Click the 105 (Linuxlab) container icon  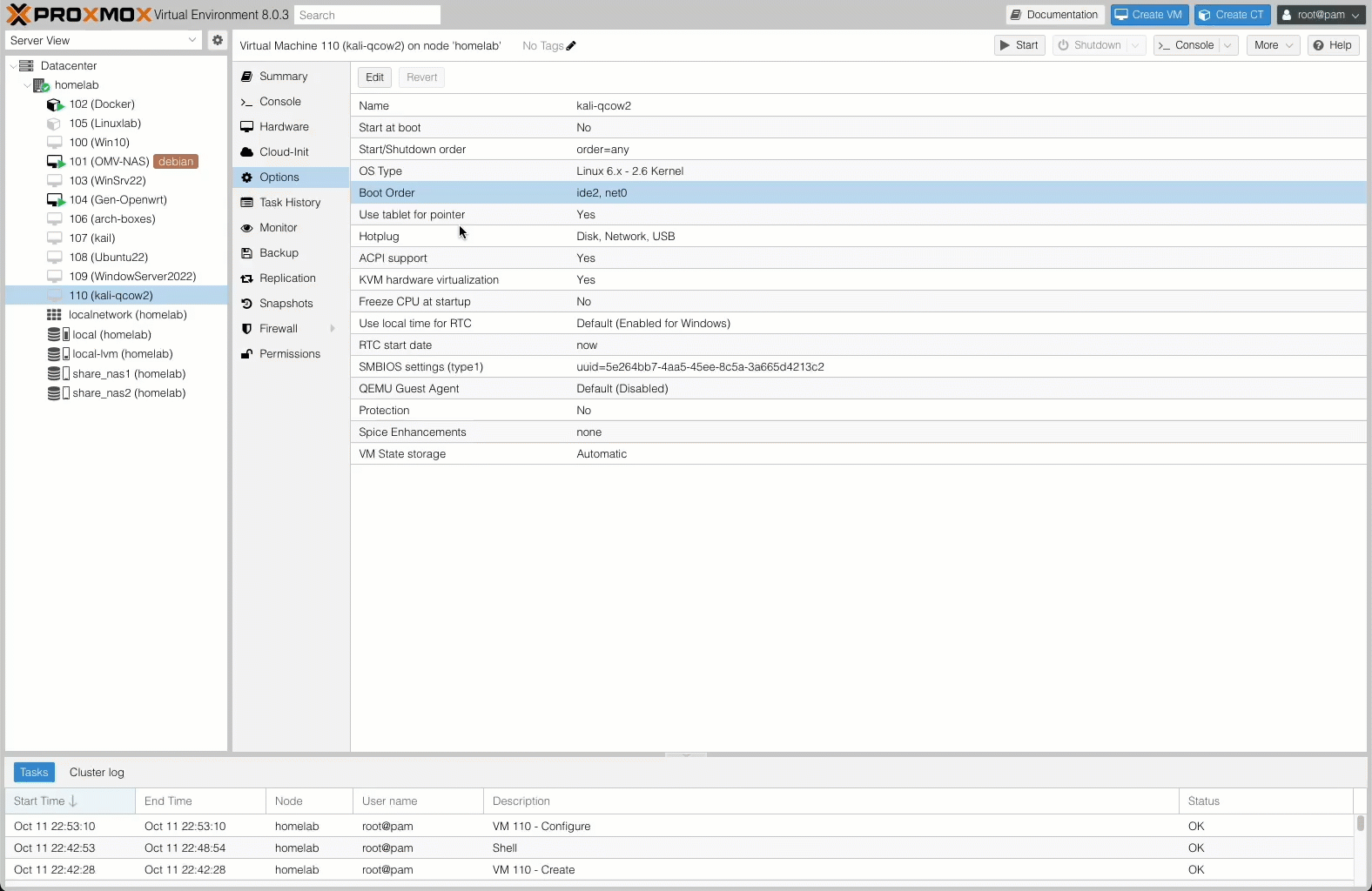tap(54, 124)
